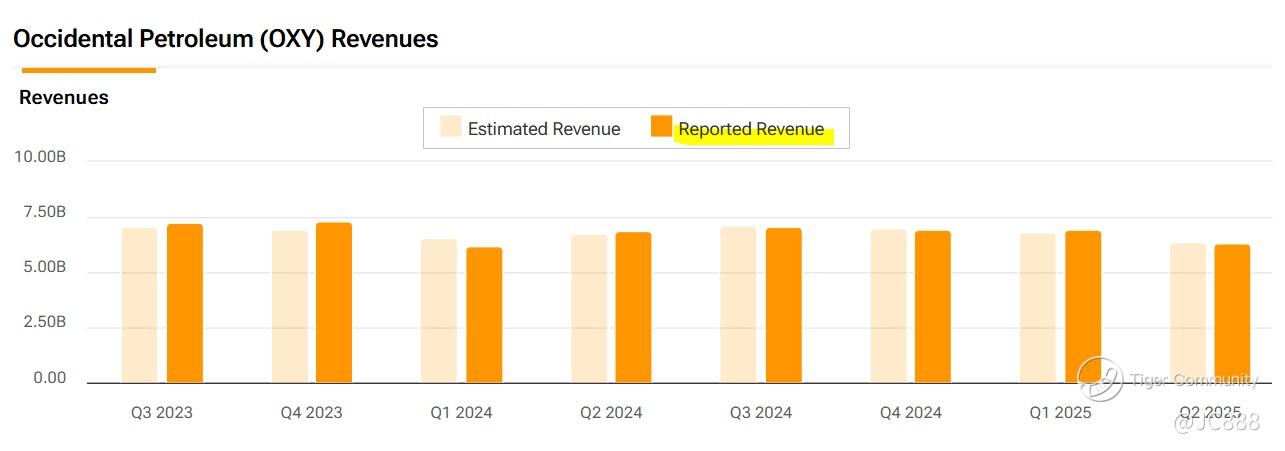Click Occidental Petroleum (OXY) Revenues title
This screenshot has height=451, width=1285.
[225, 39]
